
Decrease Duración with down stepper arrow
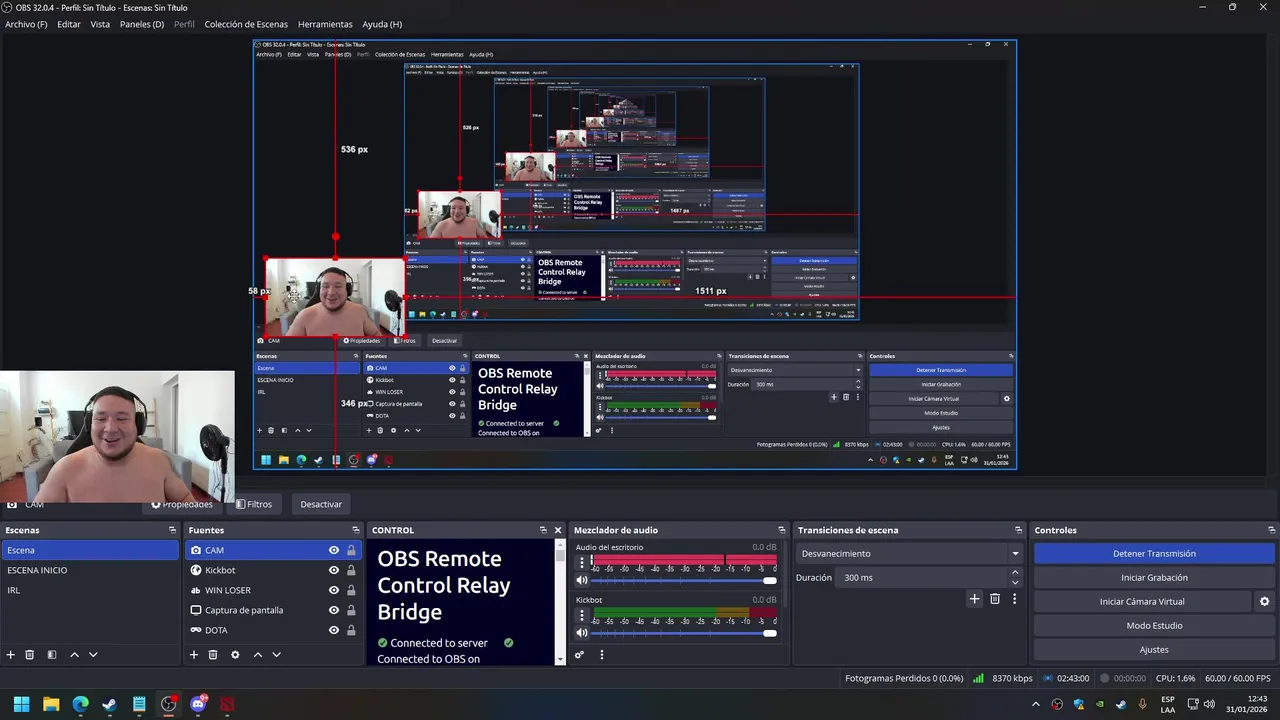(1015, 582)
